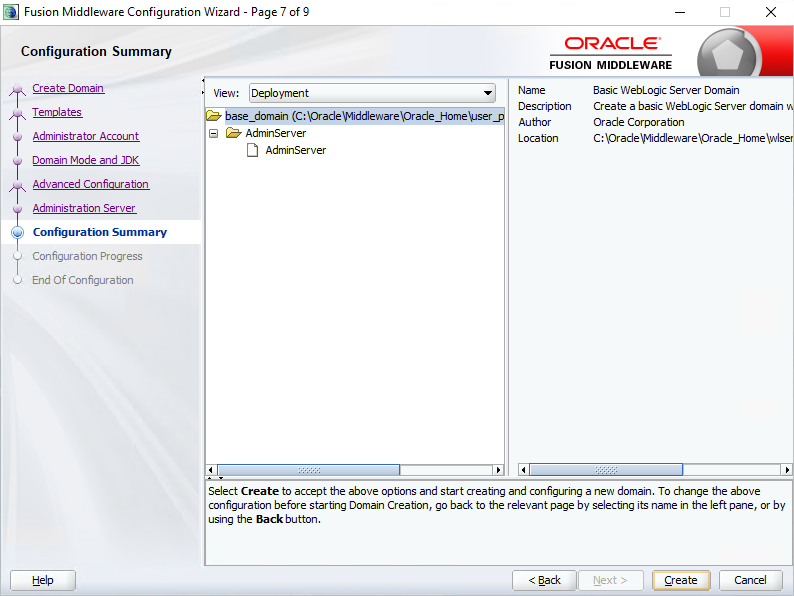The height and width of the screenshot is (596, 794).
Task: Cancel the configuration wizard
Action: pyautogui.click(x=750, y=580)
